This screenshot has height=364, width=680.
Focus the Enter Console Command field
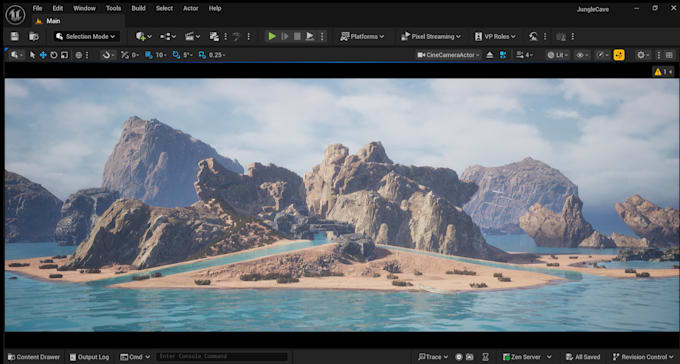click(222, 357)
